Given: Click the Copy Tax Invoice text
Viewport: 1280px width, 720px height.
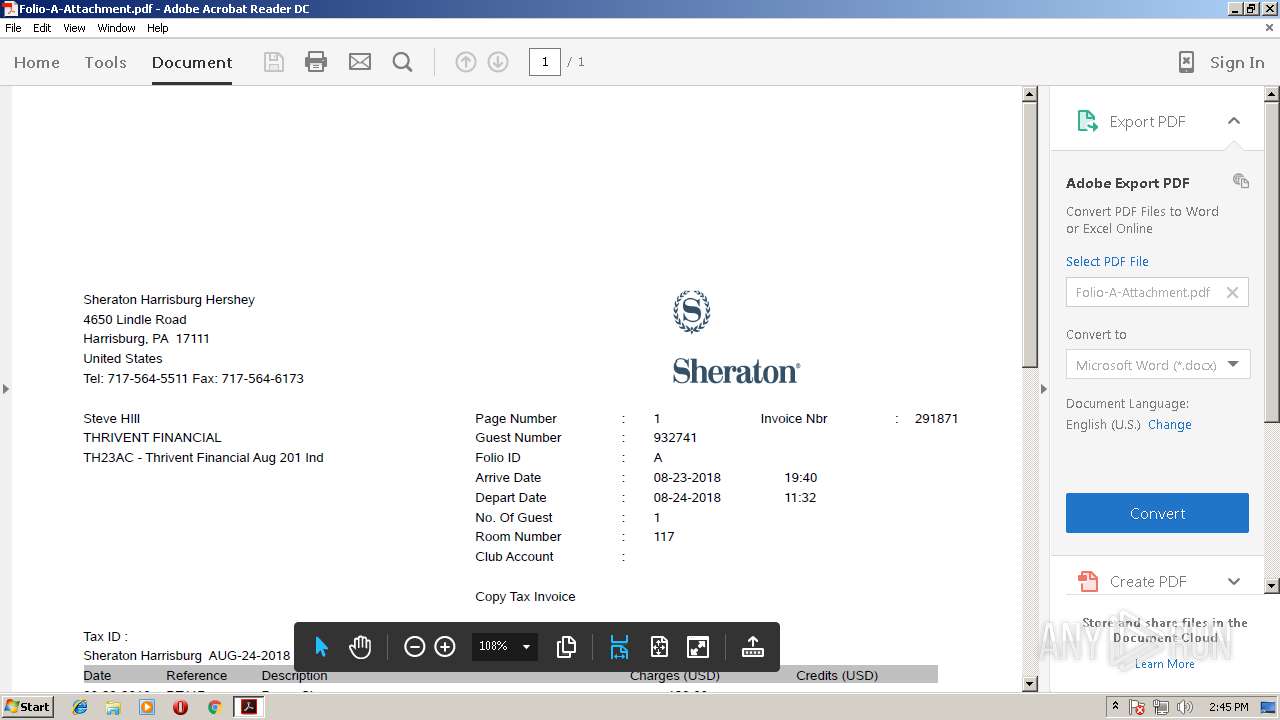Looking at the screenshot, I should [x=525, y=597].
